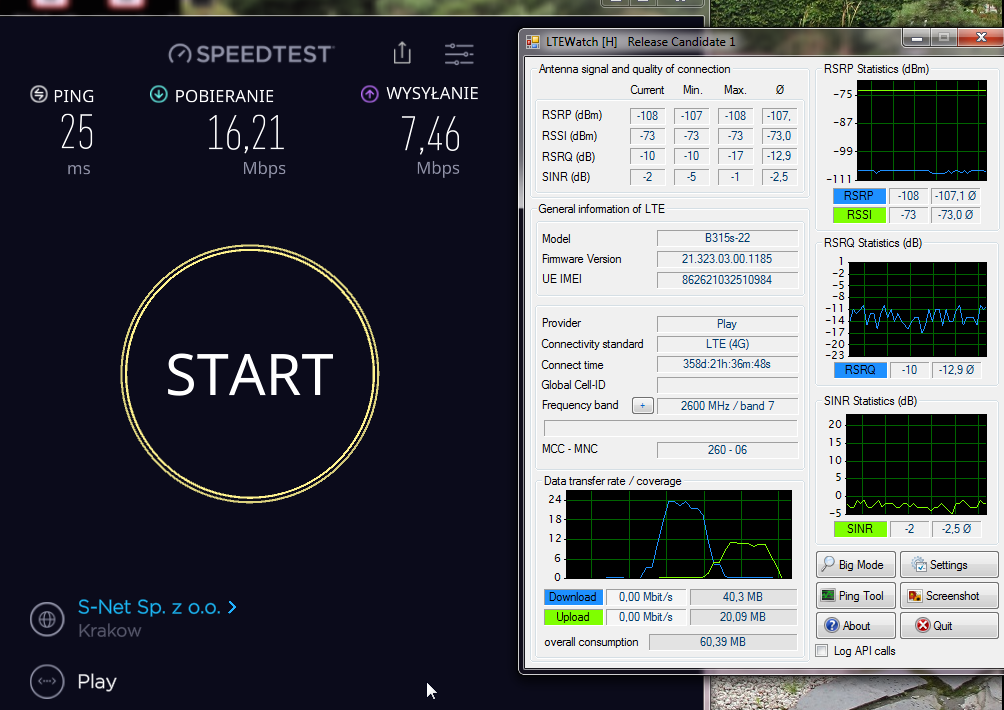Viewport: 1004px width, 710px height.
Task: Click upload total 20,09 MB
Action: point(743,617)
